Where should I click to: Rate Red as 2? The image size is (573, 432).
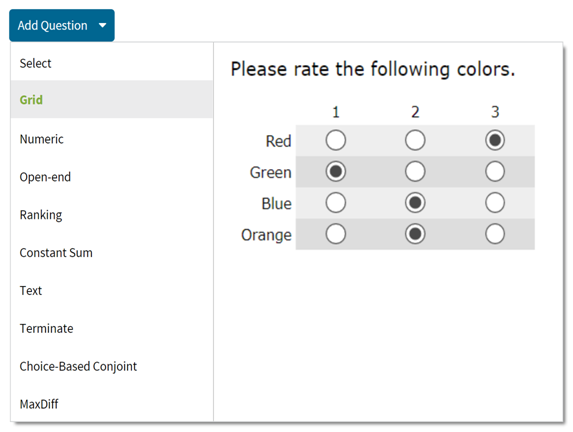pos(415,140)
